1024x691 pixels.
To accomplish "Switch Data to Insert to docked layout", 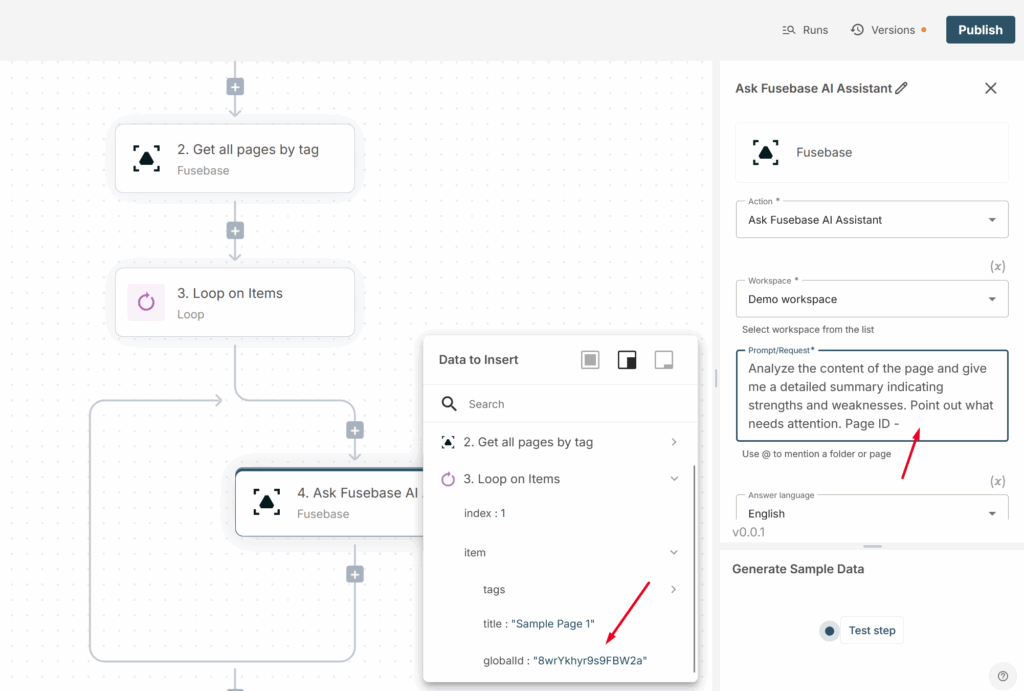I will [x=627, y=360].
